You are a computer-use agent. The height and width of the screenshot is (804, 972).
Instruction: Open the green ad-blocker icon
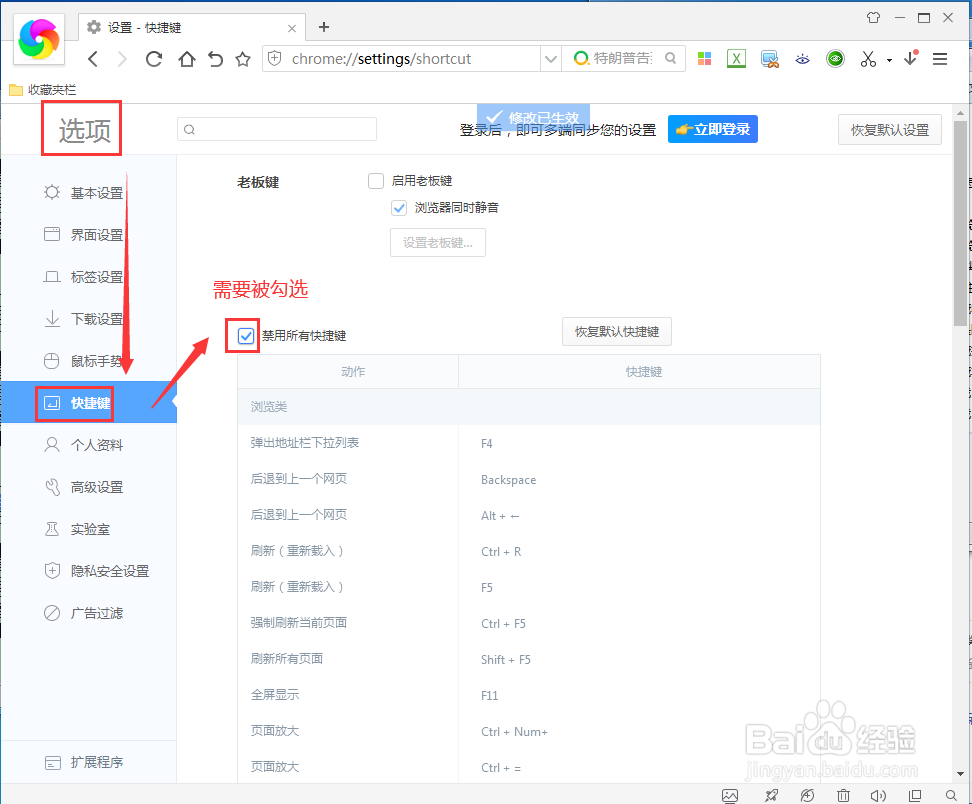[835, 58]
